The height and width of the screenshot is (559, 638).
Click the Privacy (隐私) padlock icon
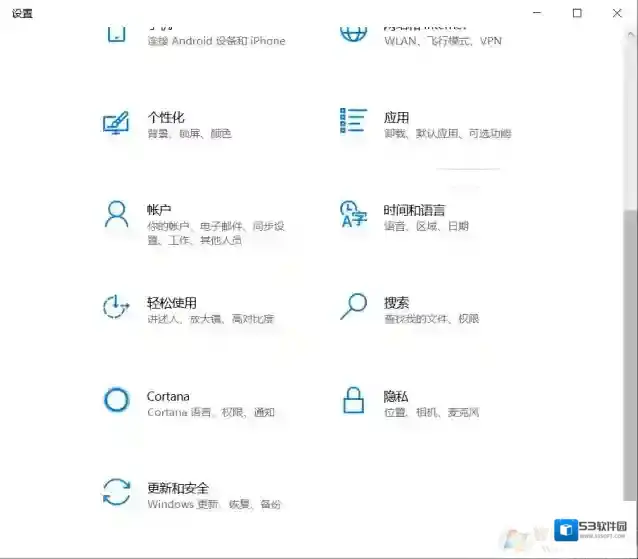[354, 400]
